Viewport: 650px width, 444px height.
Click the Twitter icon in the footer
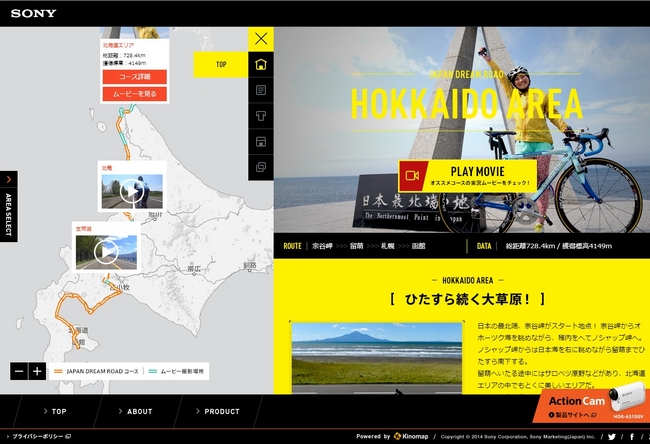(612, 437)
